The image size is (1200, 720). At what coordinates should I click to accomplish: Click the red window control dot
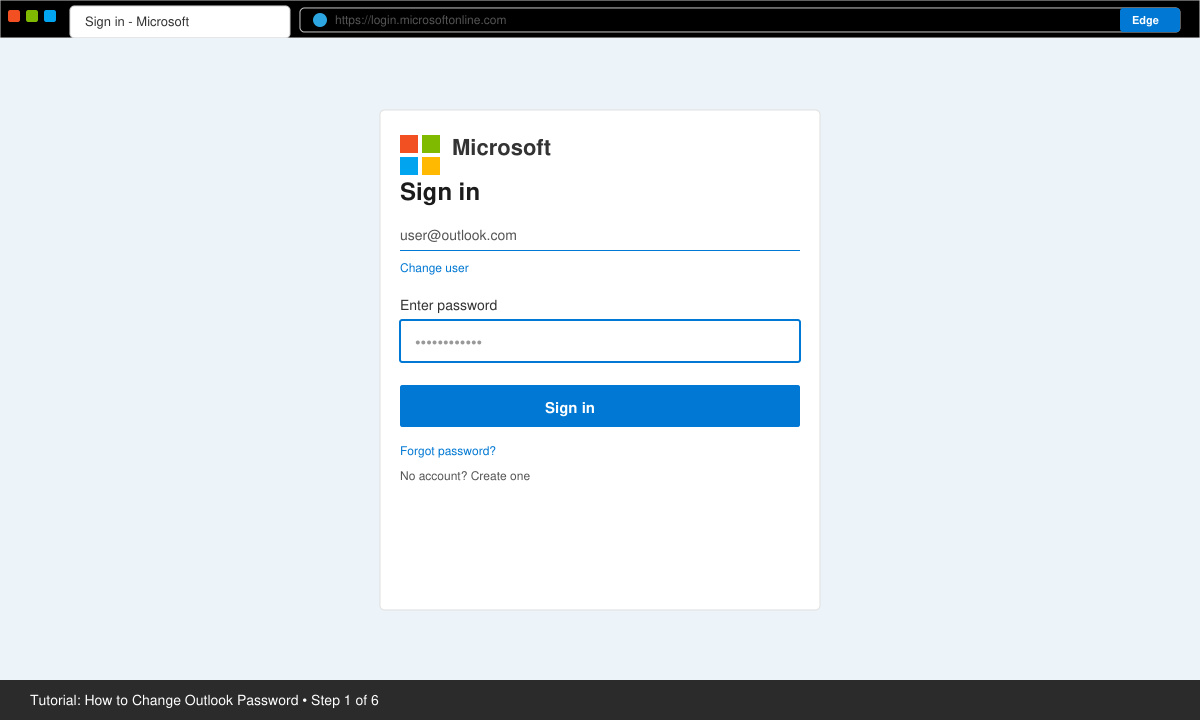(14, 16)
